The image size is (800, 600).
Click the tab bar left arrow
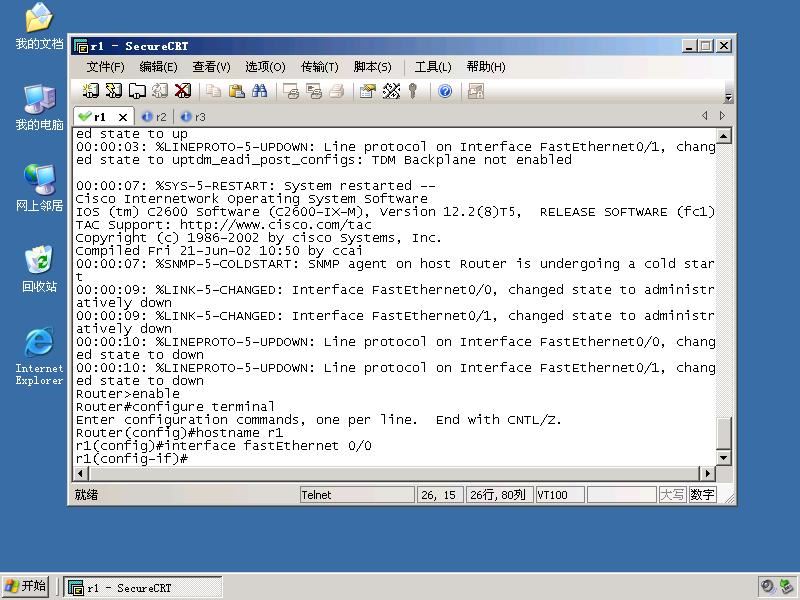705,116
